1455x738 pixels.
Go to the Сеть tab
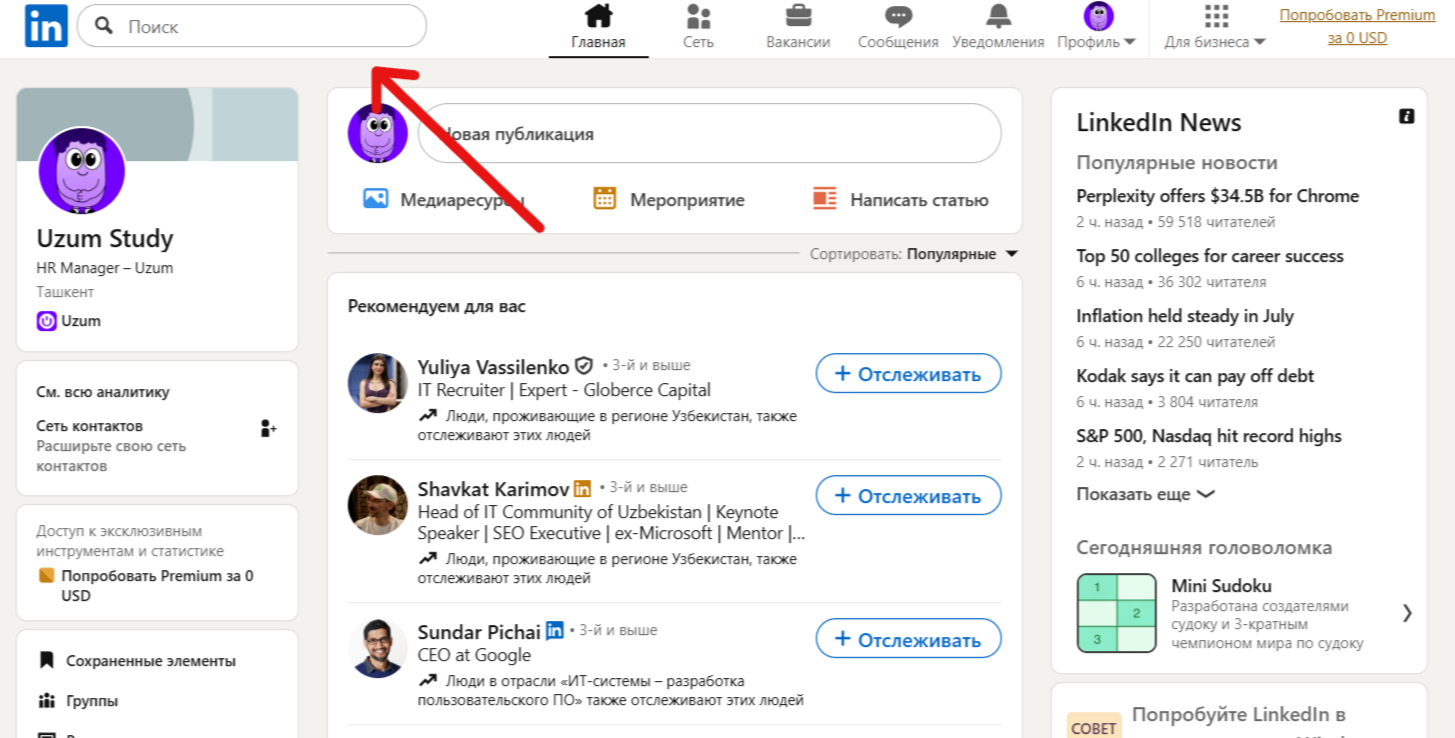click(698, 28)
